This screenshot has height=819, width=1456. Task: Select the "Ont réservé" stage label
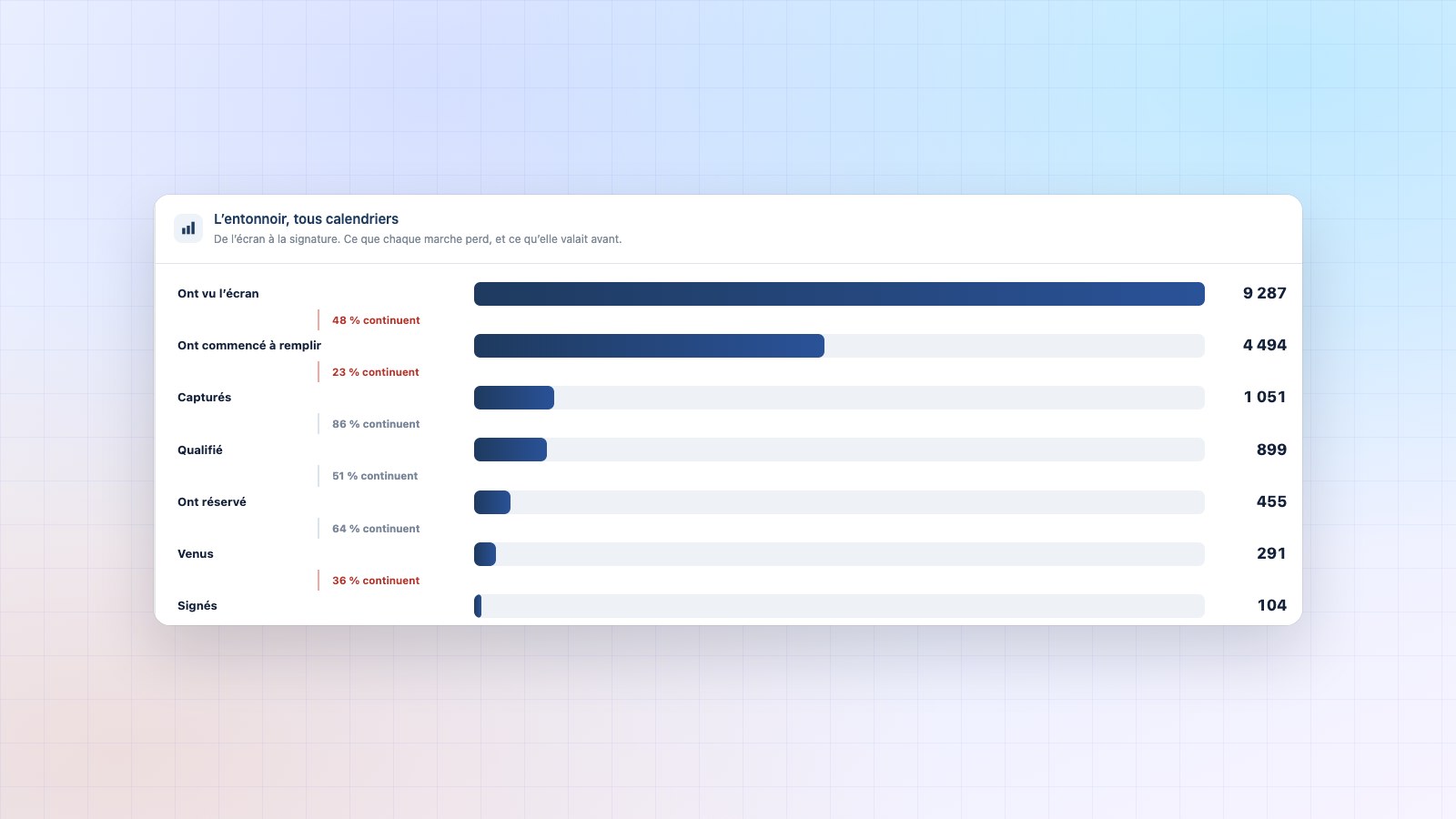coord(212,502)
